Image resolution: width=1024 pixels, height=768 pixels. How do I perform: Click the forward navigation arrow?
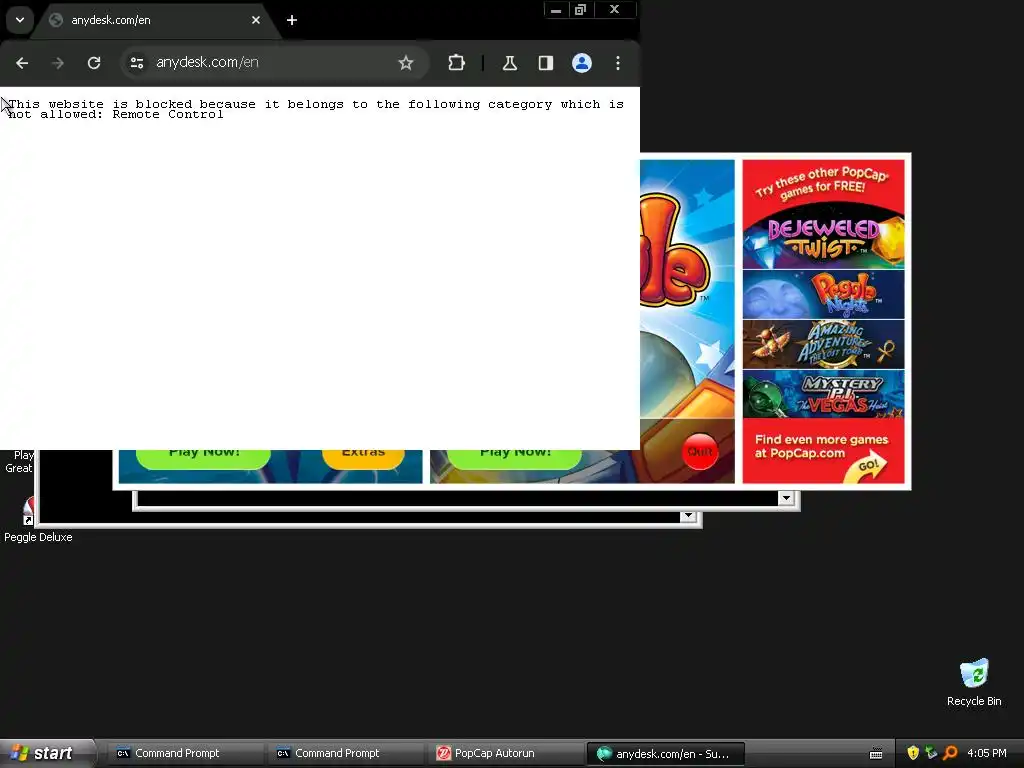pyautogui.click(x=57, y=63)
